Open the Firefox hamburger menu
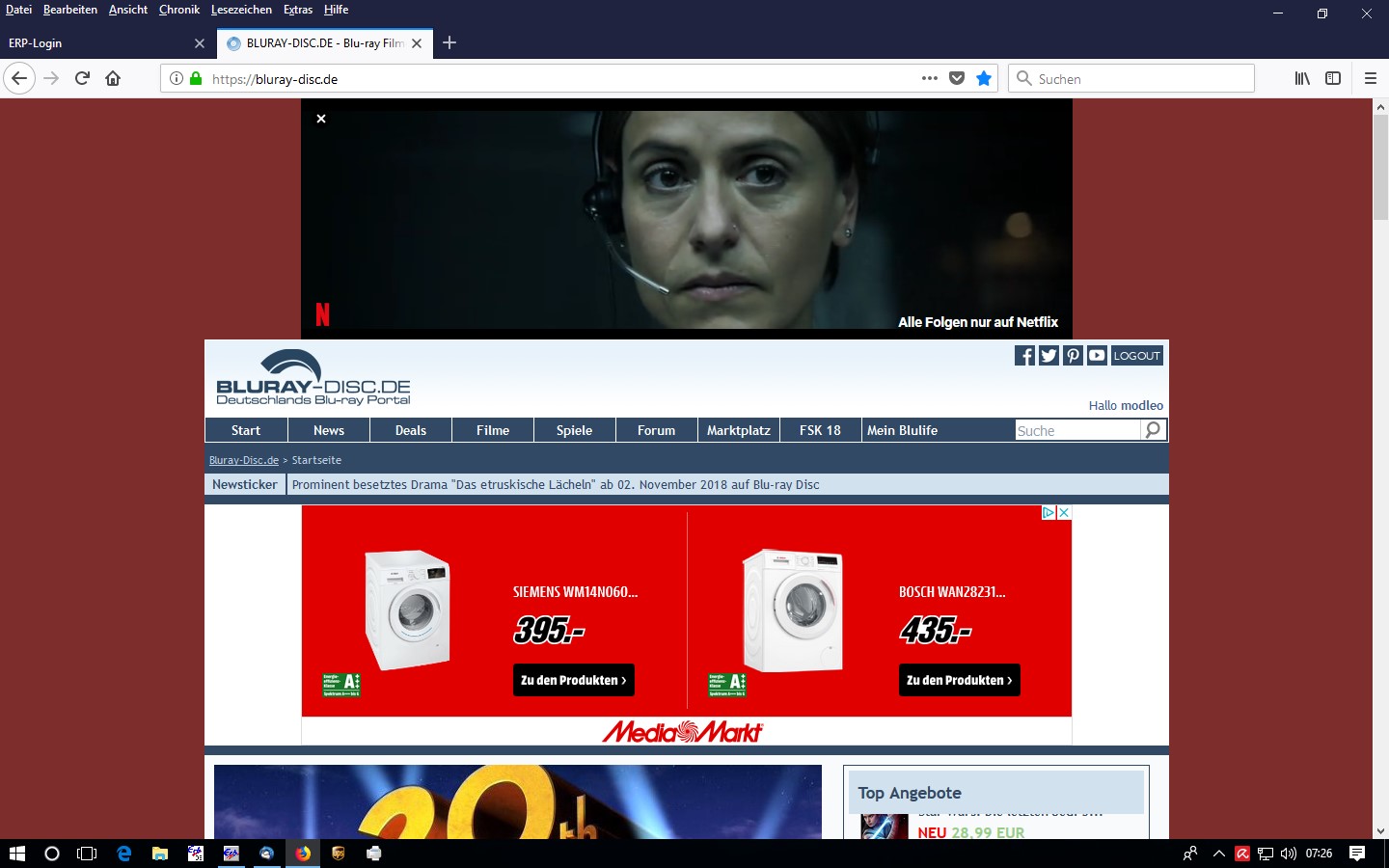This screenshot has height=868, width=1389. [1370, 78]
